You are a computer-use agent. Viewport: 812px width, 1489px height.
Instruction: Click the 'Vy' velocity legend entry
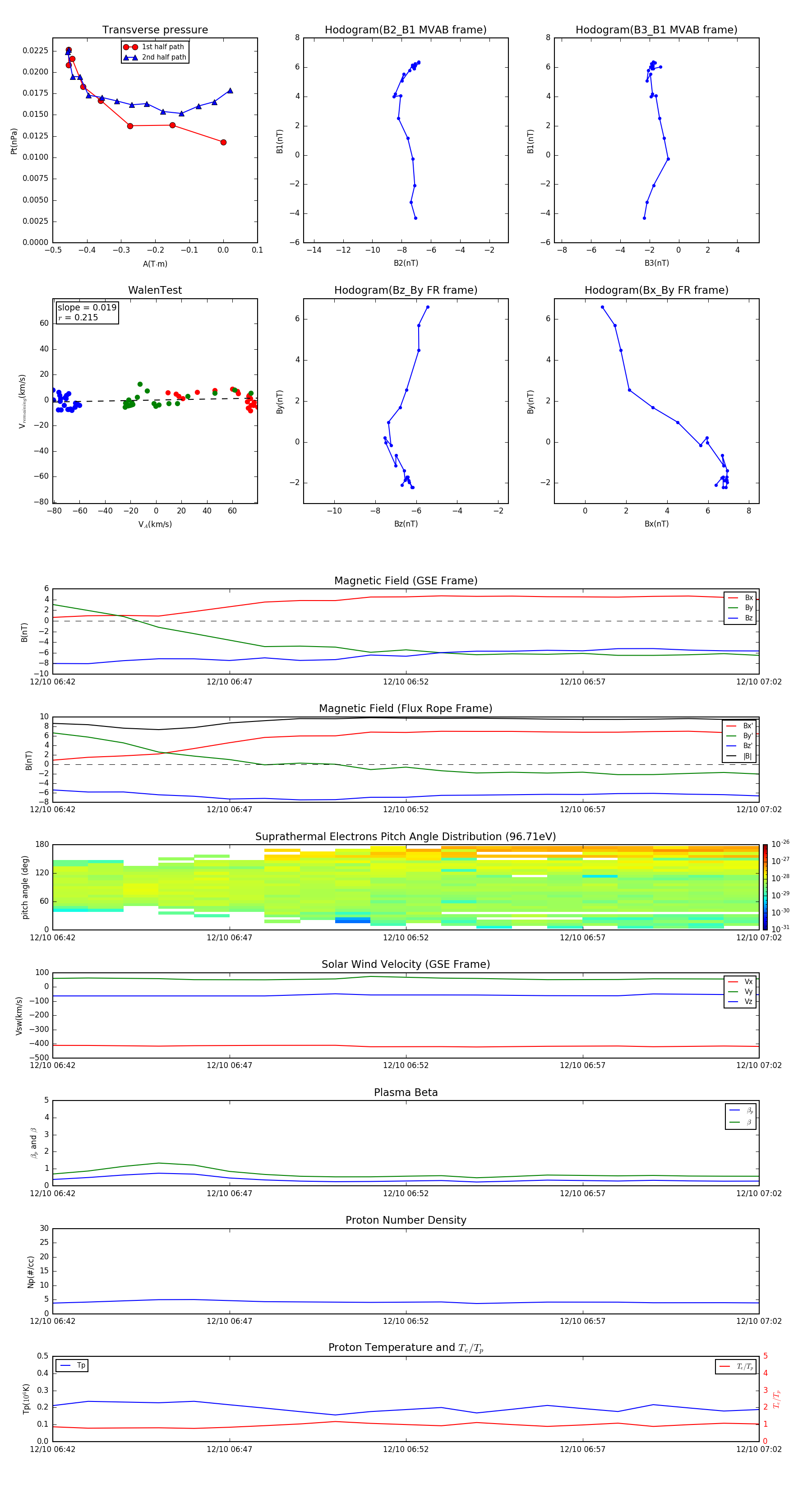point(741,991)
